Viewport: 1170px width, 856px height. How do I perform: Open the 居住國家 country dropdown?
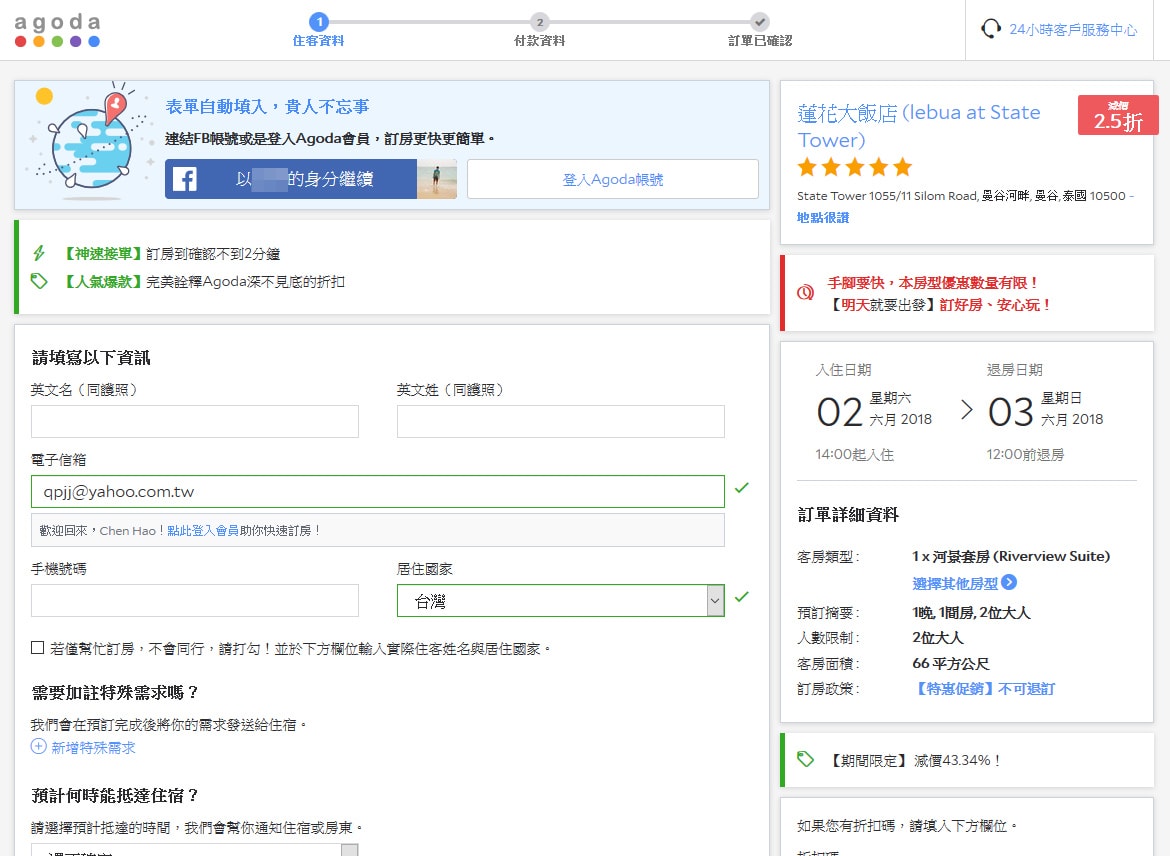tap(560, 601)
